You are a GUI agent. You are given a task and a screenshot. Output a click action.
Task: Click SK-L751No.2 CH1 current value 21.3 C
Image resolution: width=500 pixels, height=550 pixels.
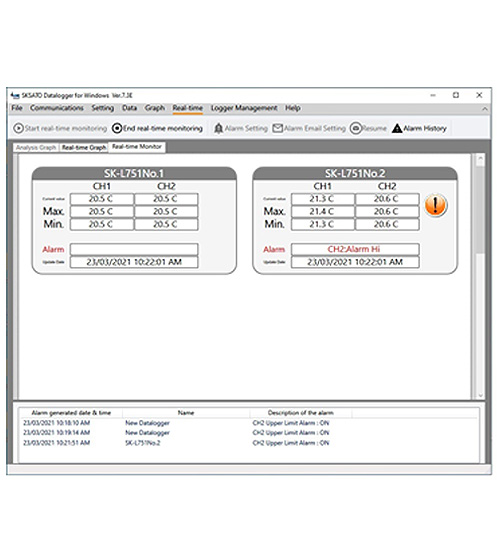click(323, 199)
